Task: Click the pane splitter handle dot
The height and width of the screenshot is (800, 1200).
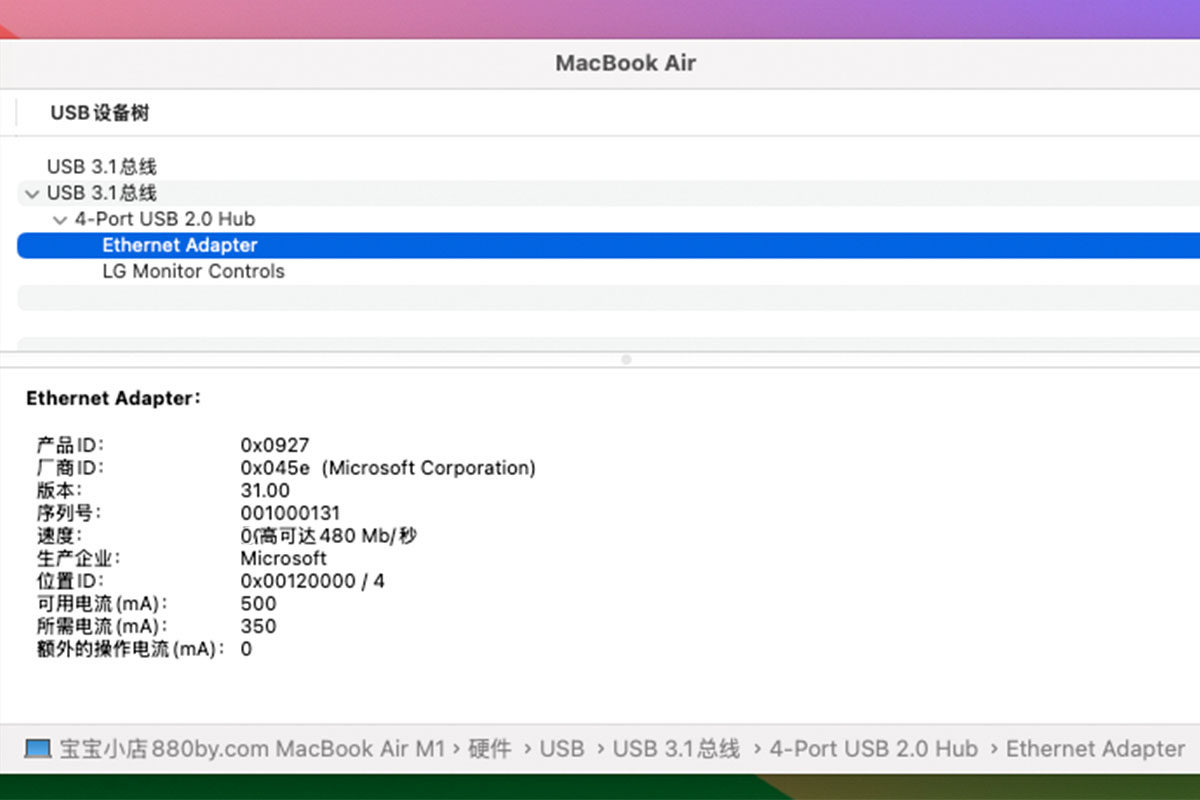Action: (626, 359)
